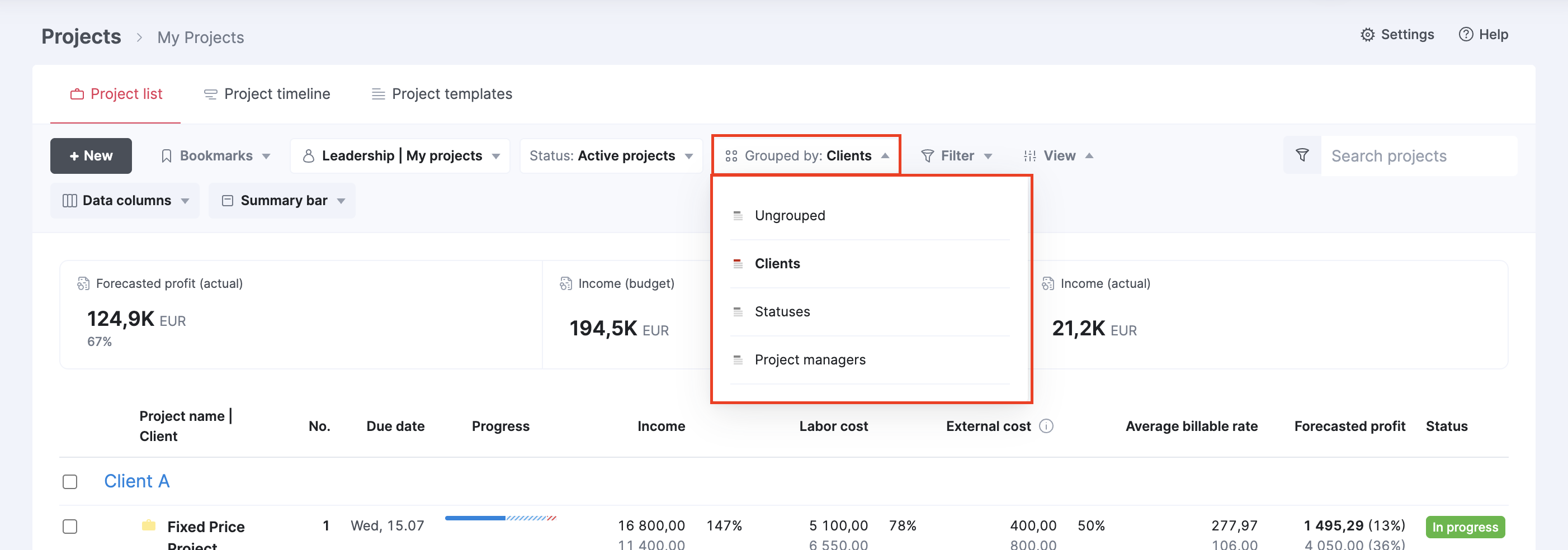The image size is (1568, 550).
Task: Check the Fixed Price Project row checkbox
Action: pos(70,527)
